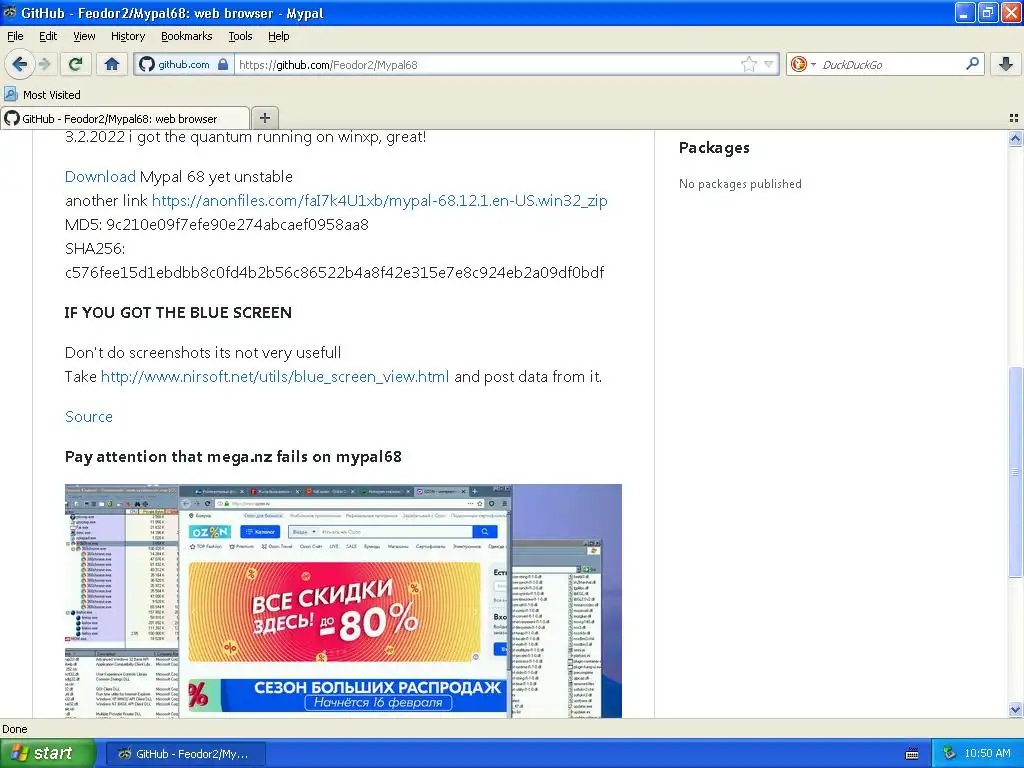
Task: Open the Ozon screenshot image
Action: (343, 601)
